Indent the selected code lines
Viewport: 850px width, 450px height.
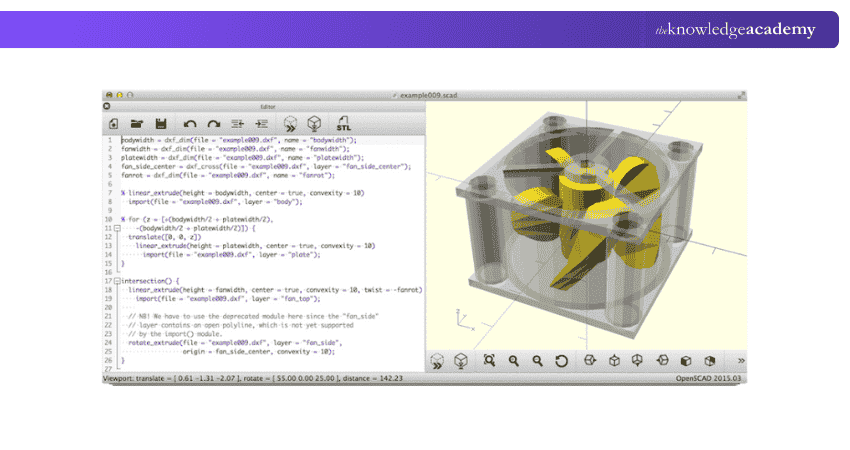click(x=261, y=123)
